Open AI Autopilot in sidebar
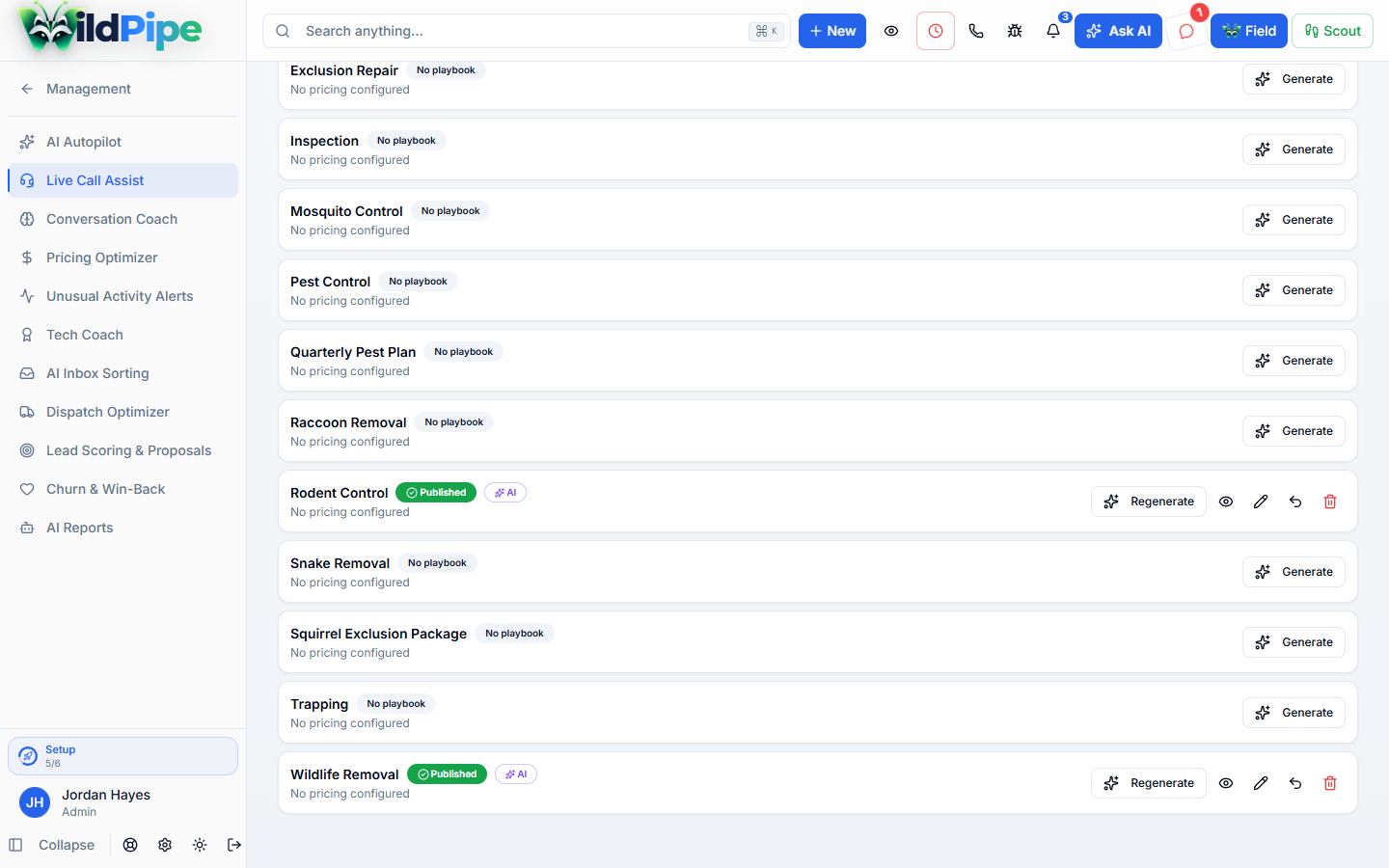The image size is (1389, 868). click(123, 142)
